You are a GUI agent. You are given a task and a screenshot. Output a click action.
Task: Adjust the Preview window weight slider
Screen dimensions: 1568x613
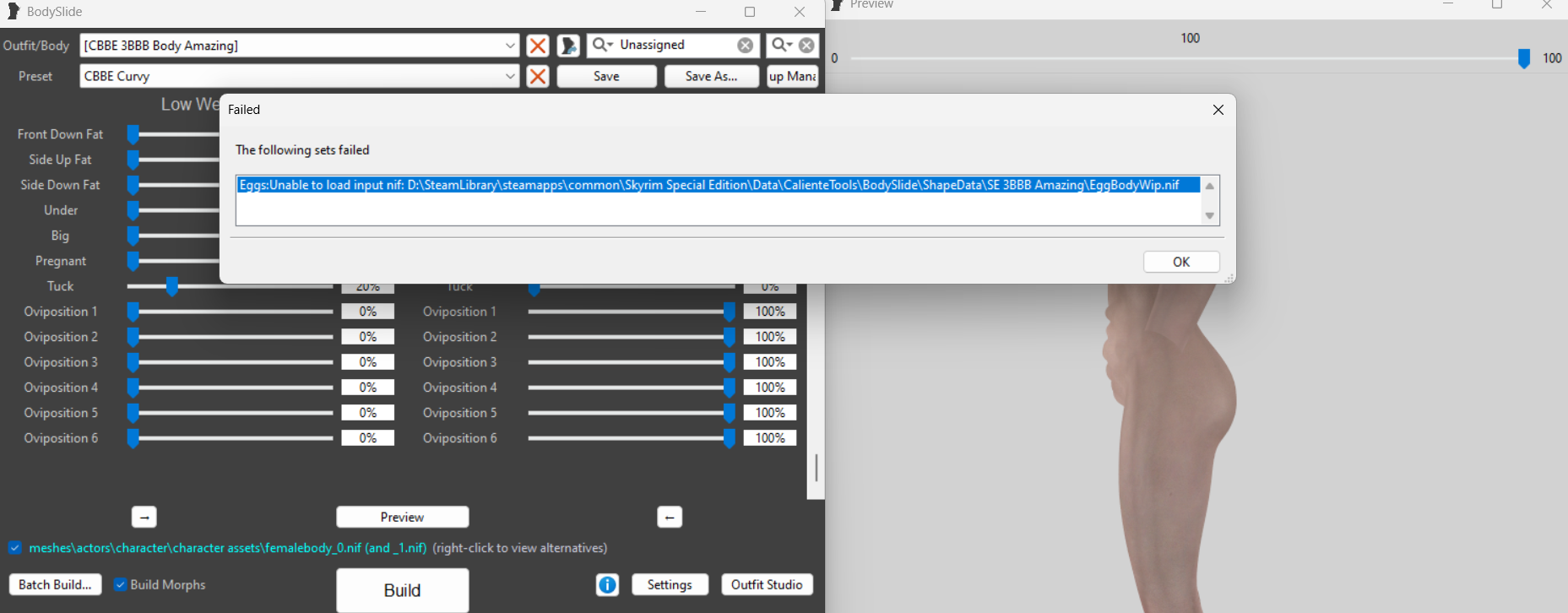coord(1523,58)
